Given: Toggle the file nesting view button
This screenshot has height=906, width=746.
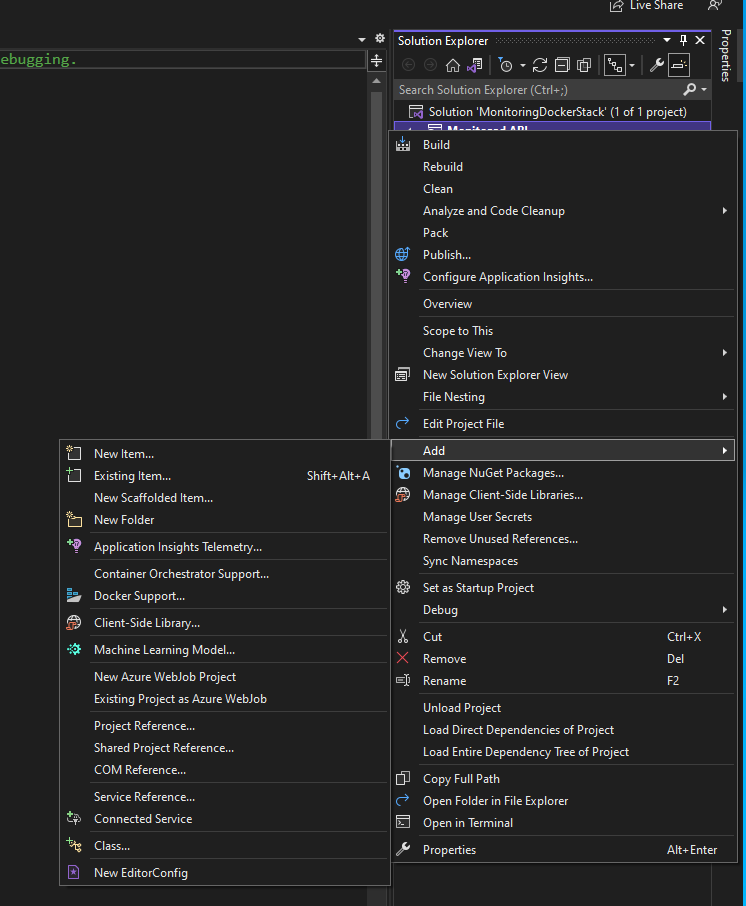Looking at the screenshot, I should click(x=615, y=65).
